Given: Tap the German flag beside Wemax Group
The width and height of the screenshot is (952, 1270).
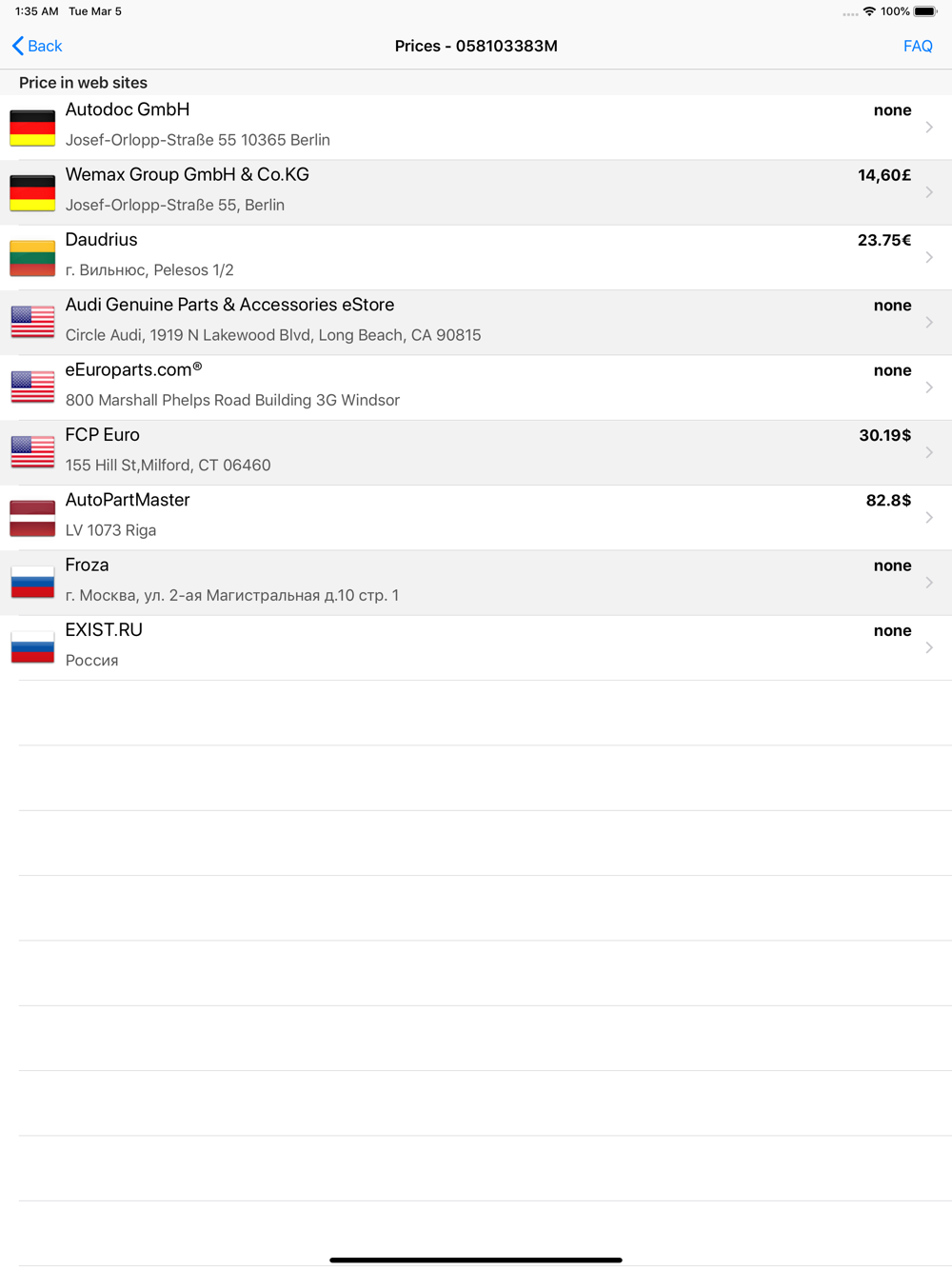Looking at the screenshot, I should click(x=32, y=192).
